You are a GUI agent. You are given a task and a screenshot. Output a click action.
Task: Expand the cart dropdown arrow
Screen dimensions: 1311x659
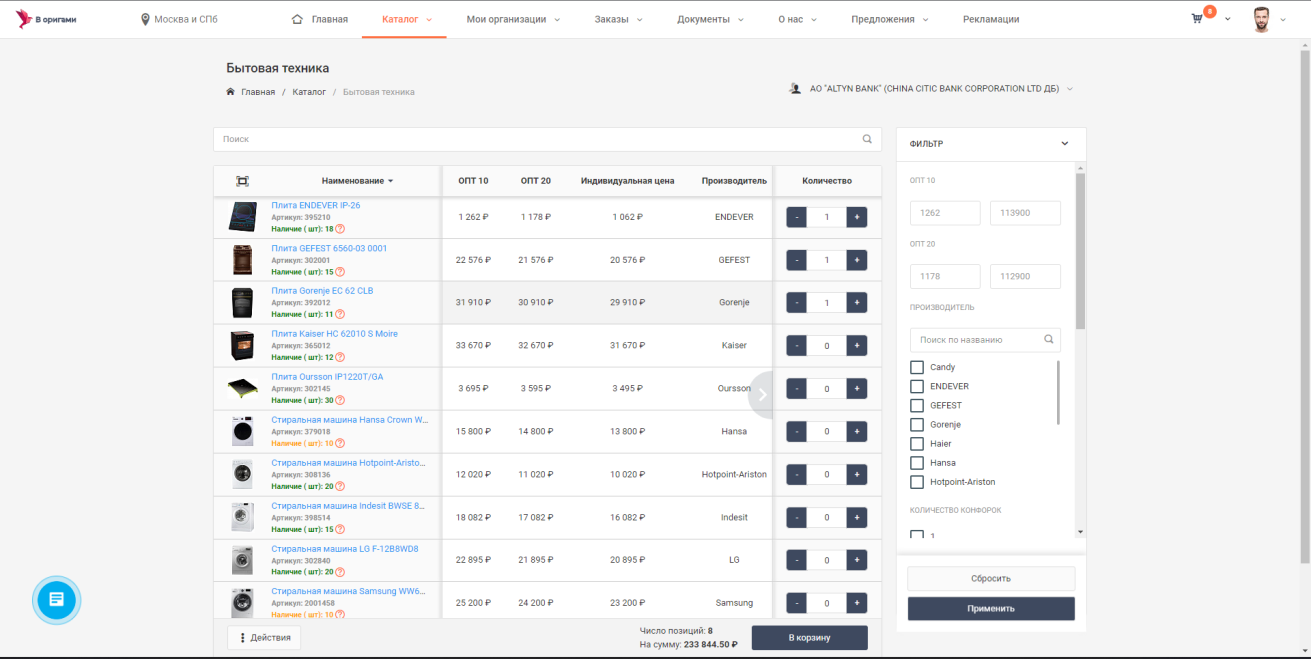tap(1227, 20)
